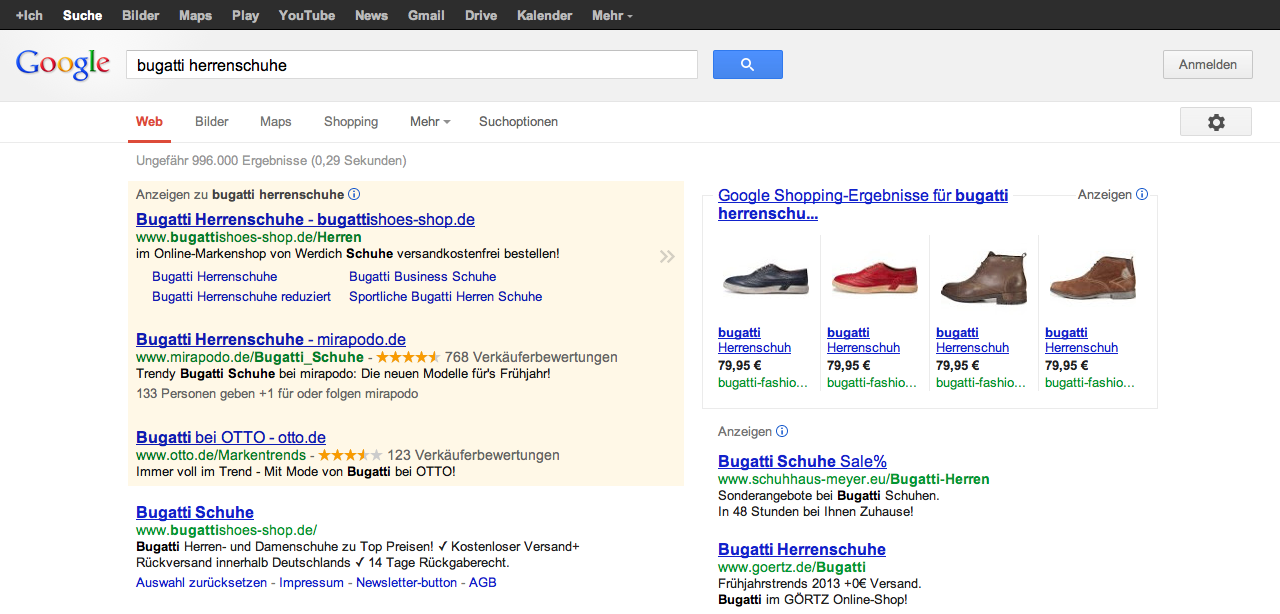This screenshot has height=614, width=1280.
Task: Open the 'Bugatti Schuhe Sale%' ad link
Action: pyautogui.click(x=802, y=461)
